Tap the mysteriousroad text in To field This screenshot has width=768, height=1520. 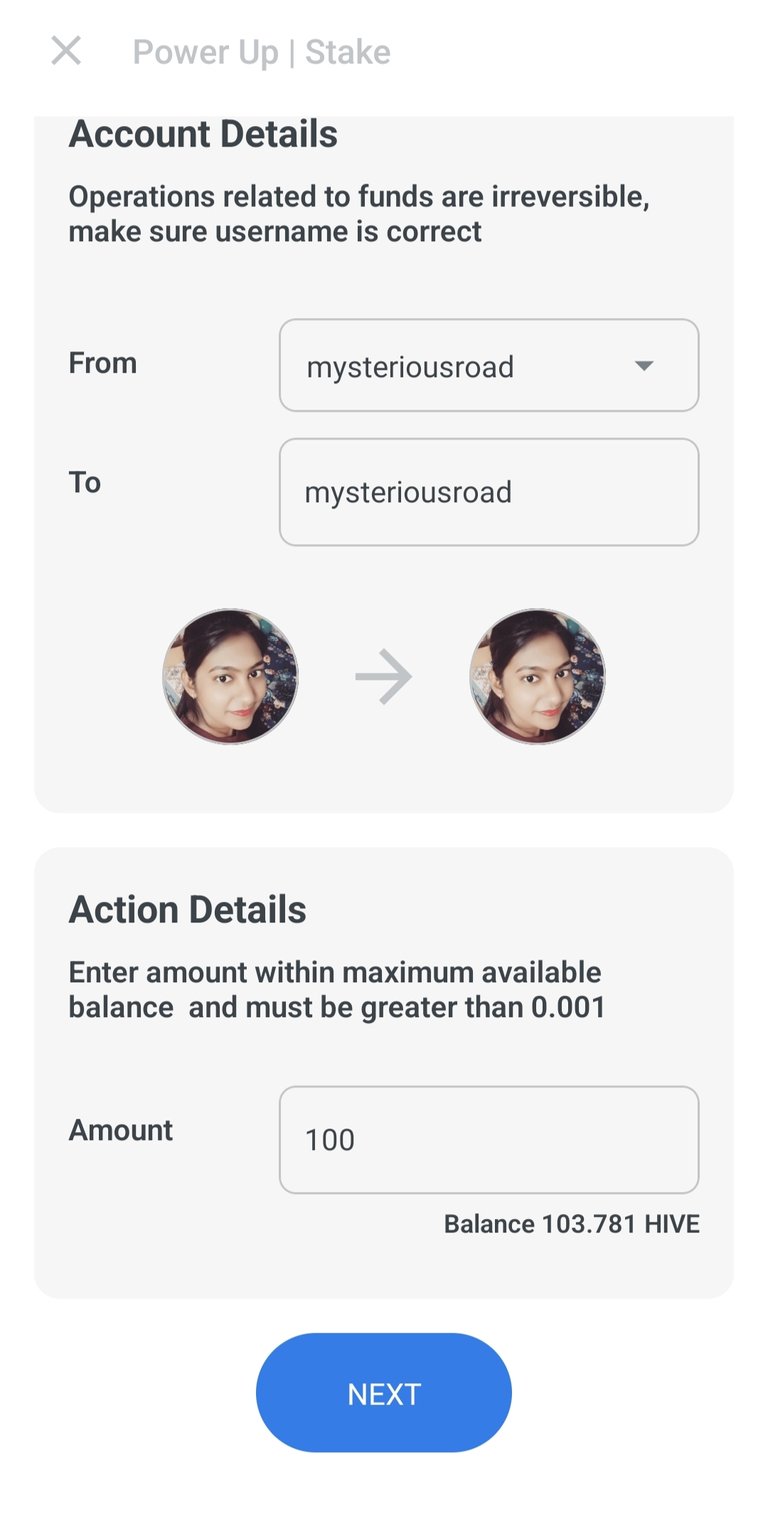(x=408, y=493)
